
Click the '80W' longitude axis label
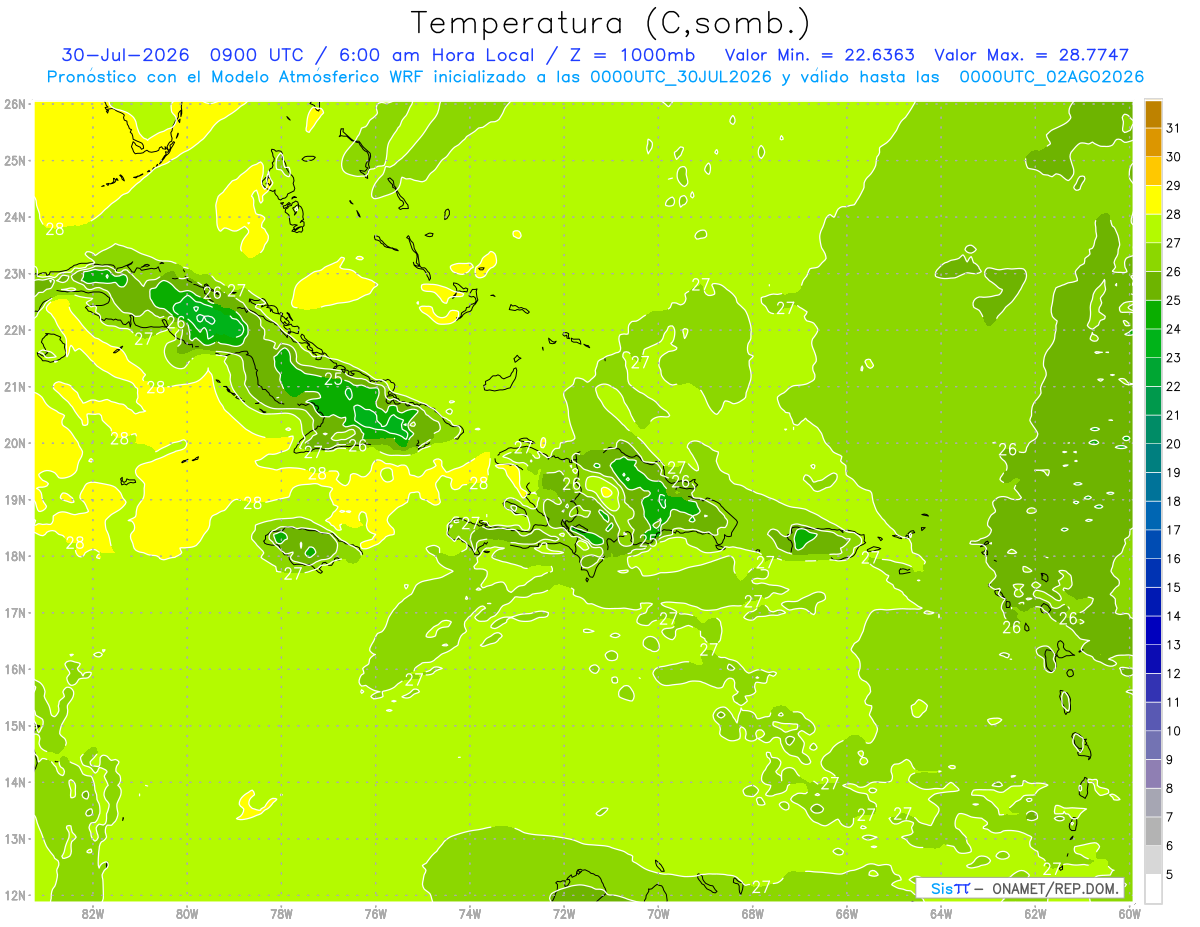pos(187,913)
